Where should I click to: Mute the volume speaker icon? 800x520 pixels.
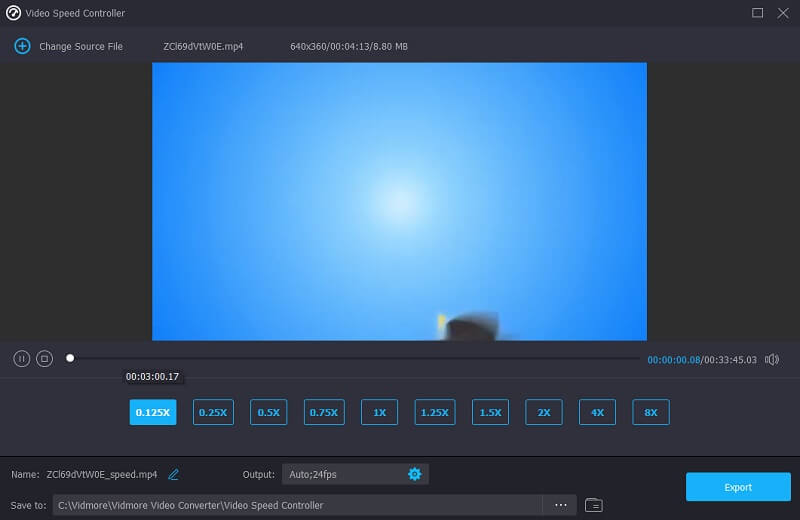pyautogui.click(x=771, y=359)
